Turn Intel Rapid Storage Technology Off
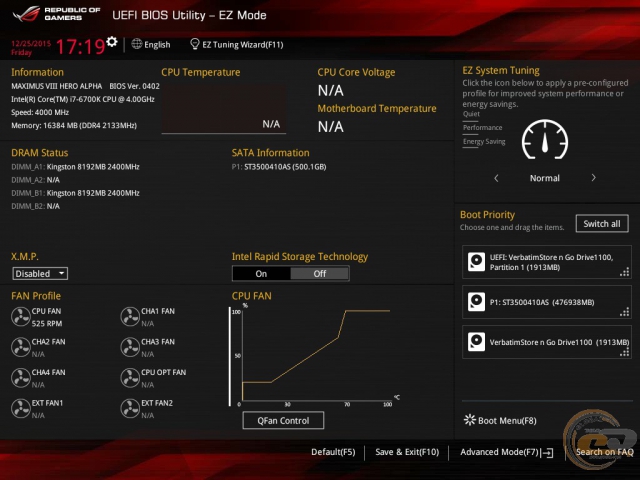The height and width of the screenshot is (480, 640). click(320, 273)
